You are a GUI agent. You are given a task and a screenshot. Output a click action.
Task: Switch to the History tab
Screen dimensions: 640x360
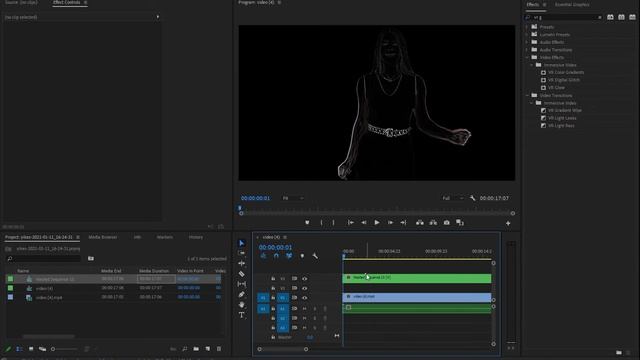click(196, 237)
